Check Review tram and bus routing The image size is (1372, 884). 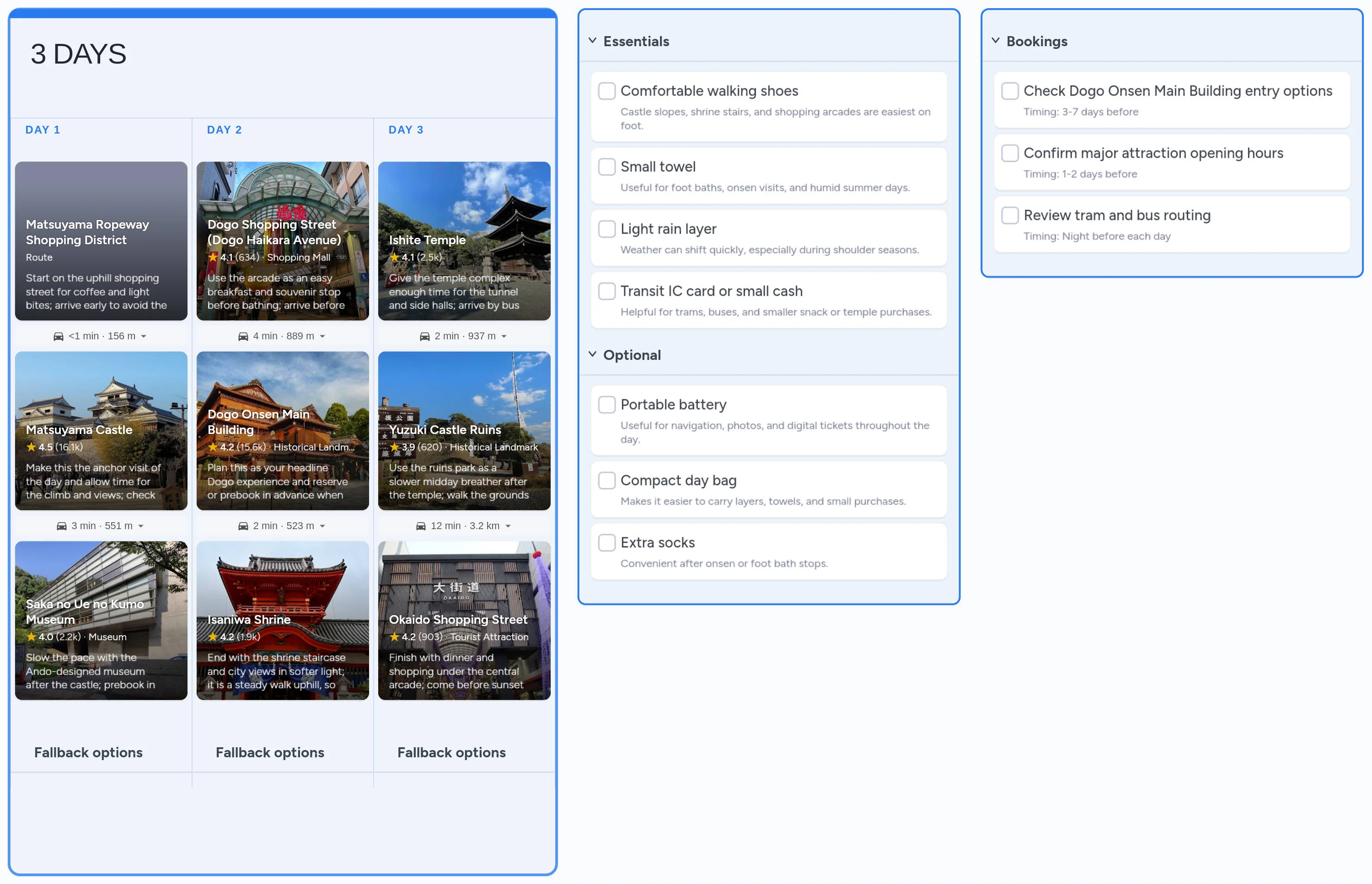(x=1010, y=215)
